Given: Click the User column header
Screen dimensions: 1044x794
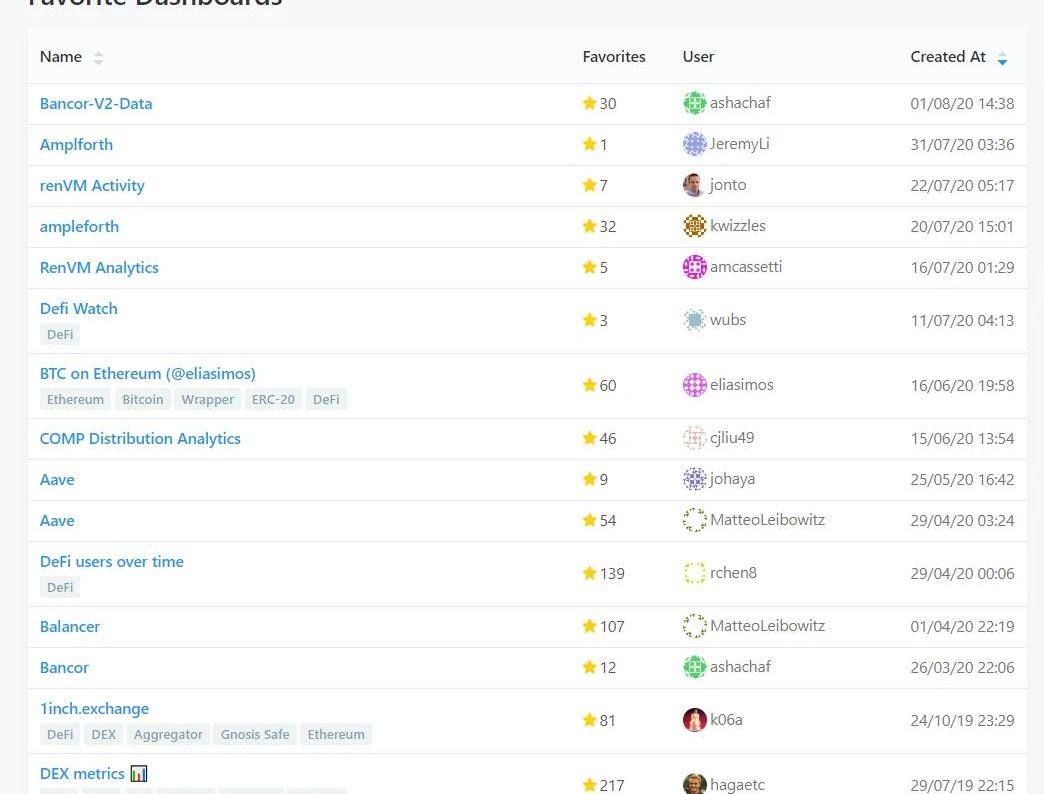Looking at the screenshot, I should tap(698, 57).
